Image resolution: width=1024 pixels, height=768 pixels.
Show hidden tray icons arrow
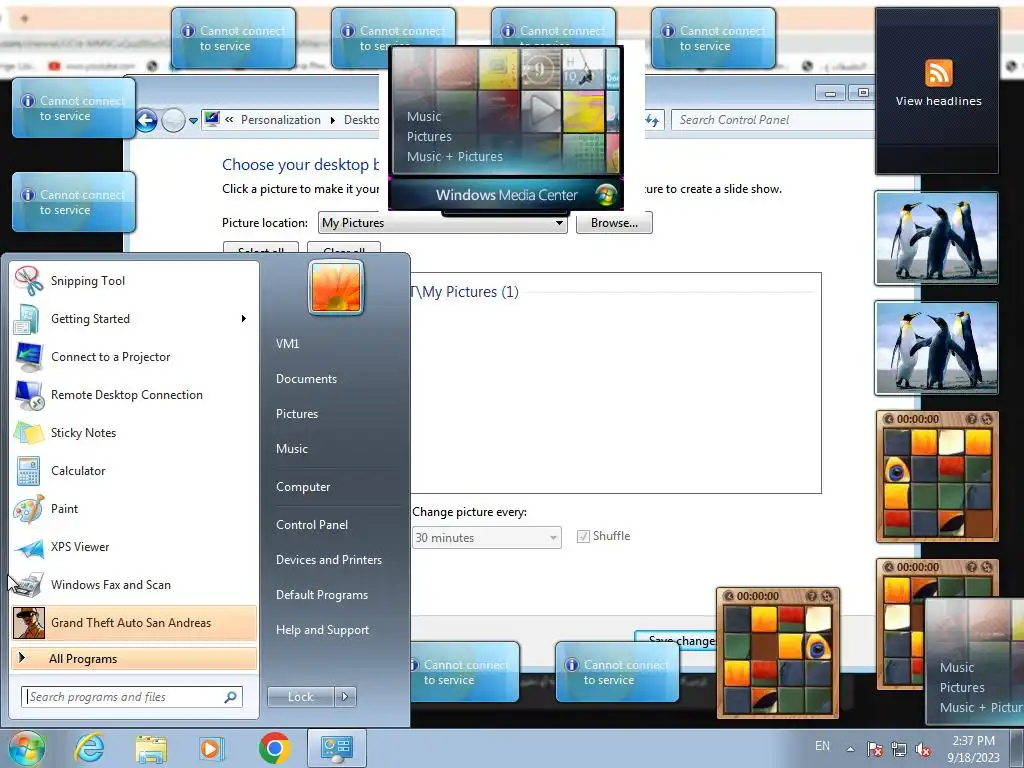click(x=850, y=749)
